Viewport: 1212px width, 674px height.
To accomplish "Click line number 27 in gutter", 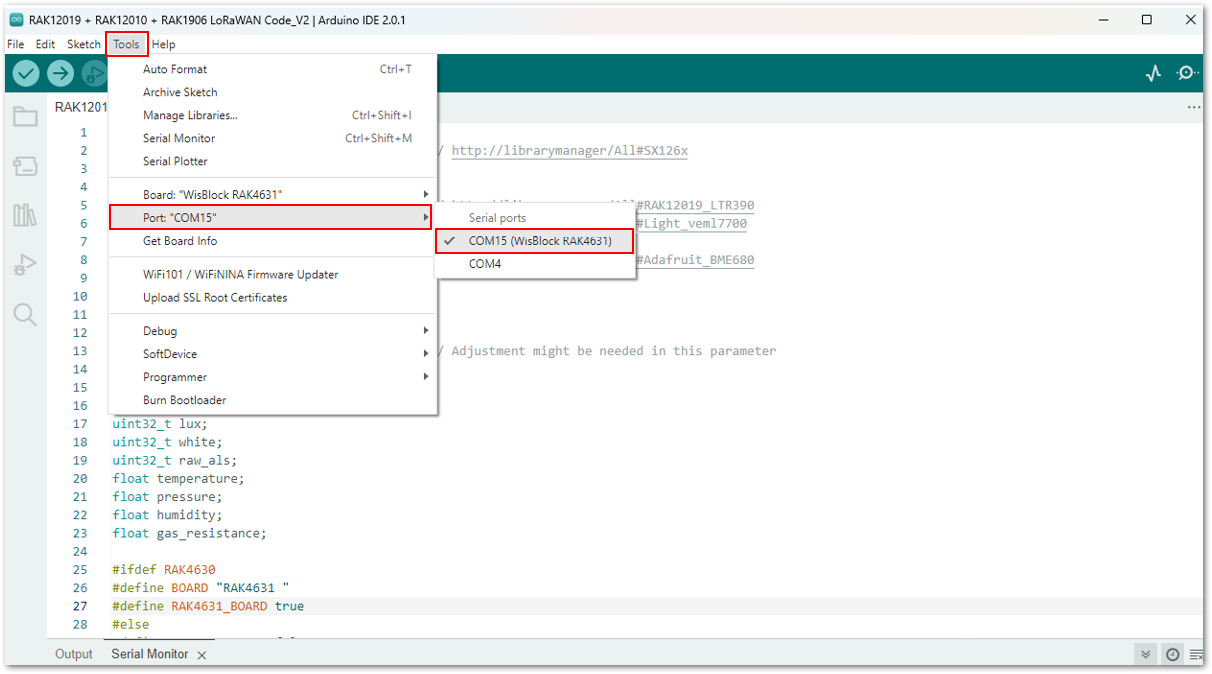I will click(x=80, y=606).
